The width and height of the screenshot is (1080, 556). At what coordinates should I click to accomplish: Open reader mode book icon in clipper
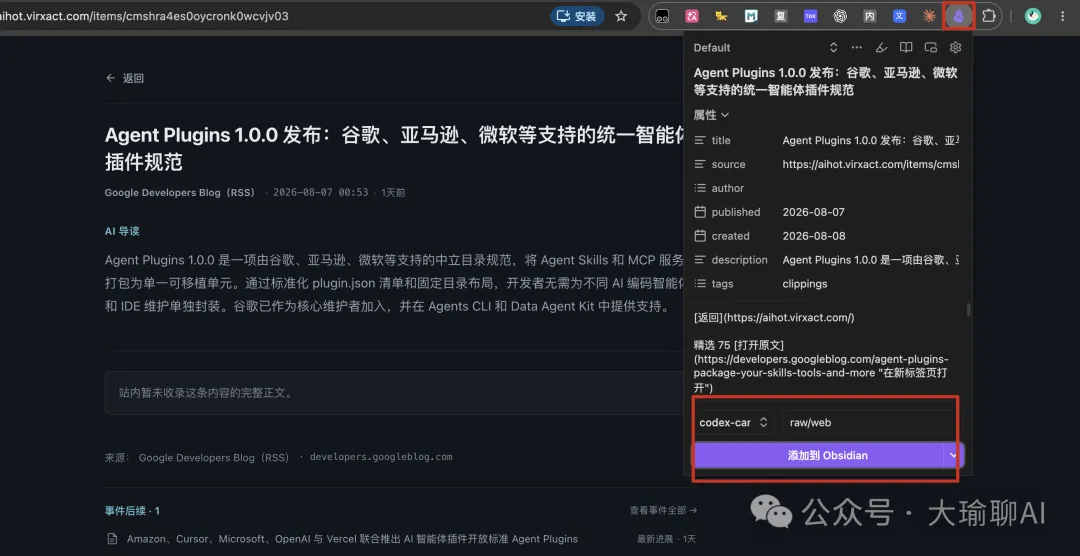pyautogui.click(x=906, y=48)
